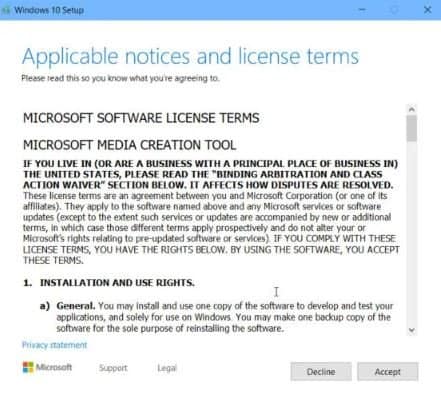Click the 'MICROSOFT MEDIA CREATION TOOL' heading

[x=130, y=145]
